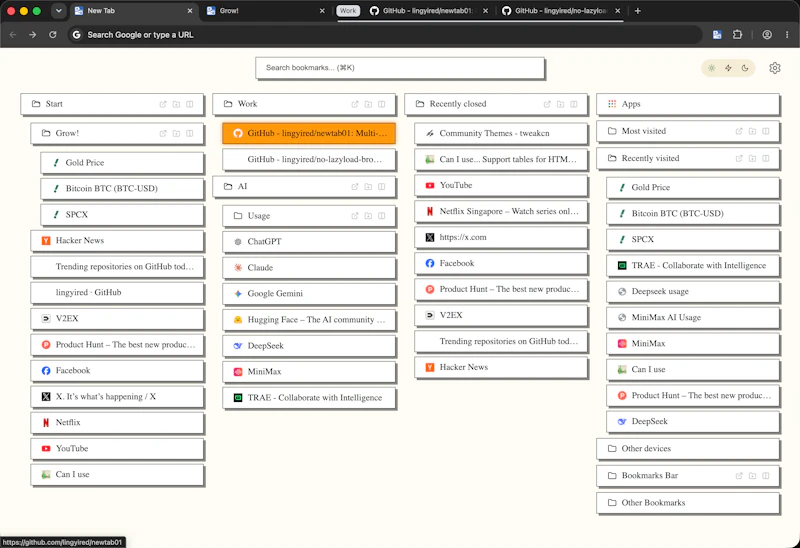The image size is (800, 548).
Task: Open the browser extensions puzzle icon
Action: (737, 35)
